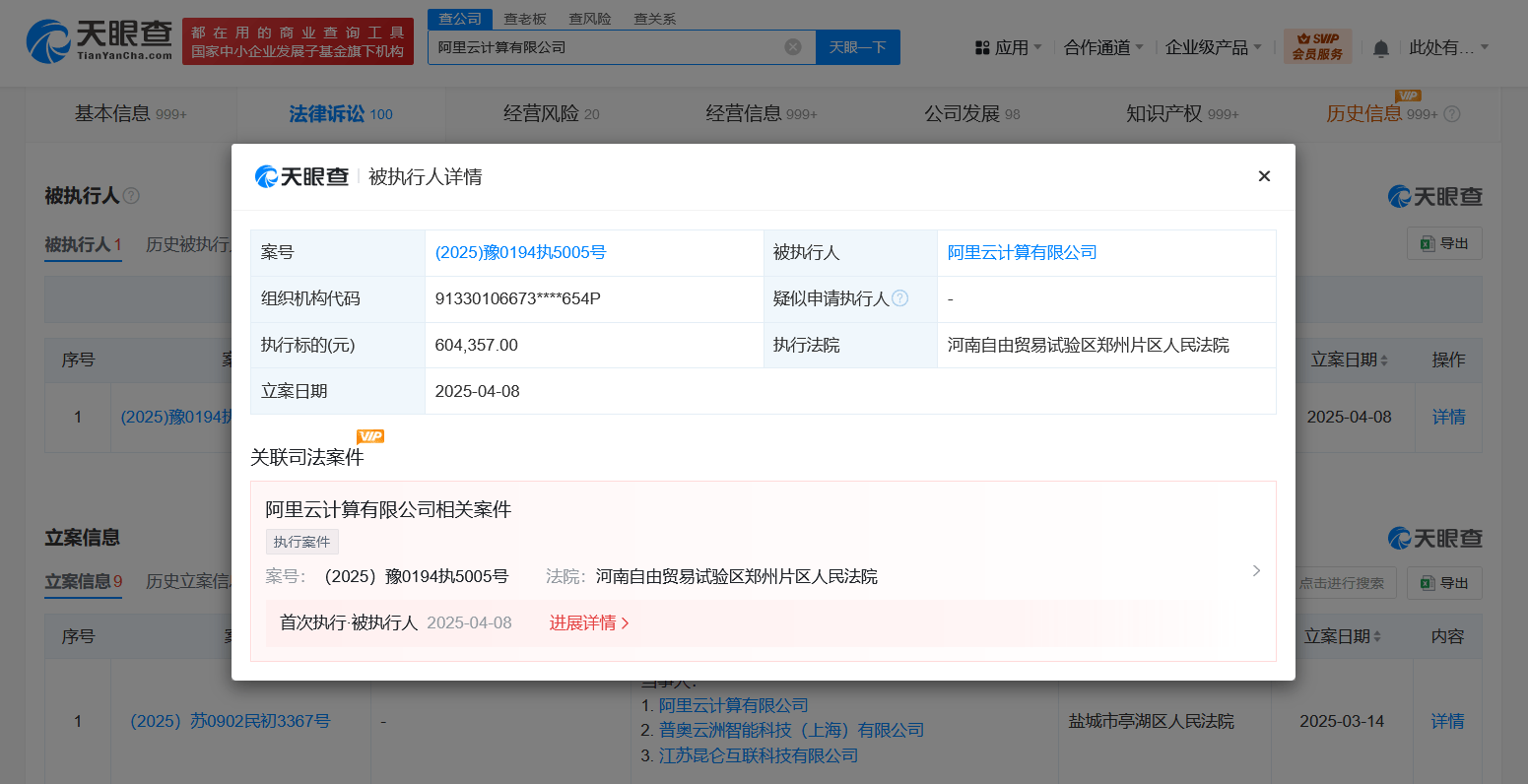Viewport: 1528px width, 784px height.
Task: Open 详情 for the 2025-04-08 被执行人 row
Action: point(1448,418)
